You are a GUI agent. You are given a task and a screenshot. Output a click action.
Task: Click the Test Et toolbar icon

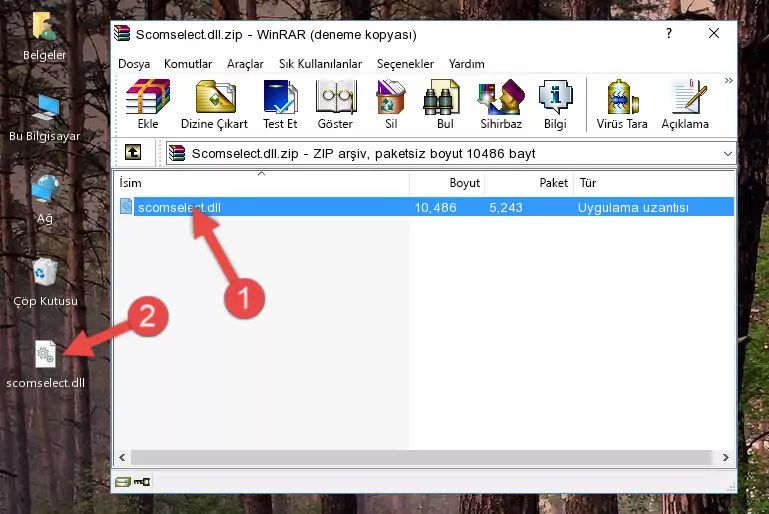pyautogui.click(x=280, y=97)
